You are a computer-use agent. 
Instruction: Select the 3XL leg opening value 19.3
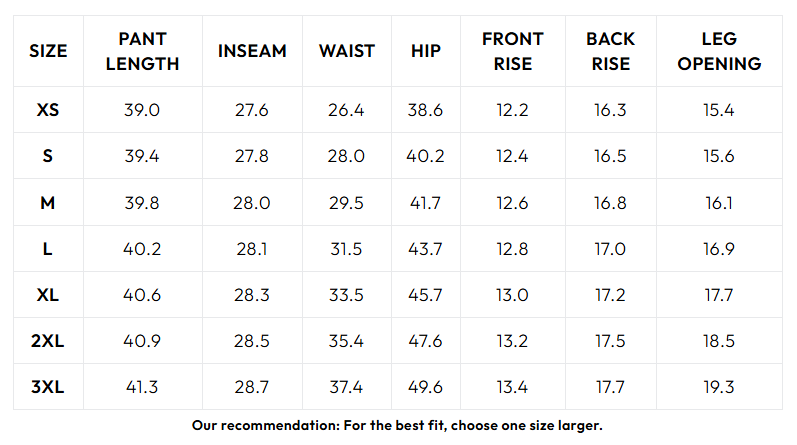[x=718, y=387]
